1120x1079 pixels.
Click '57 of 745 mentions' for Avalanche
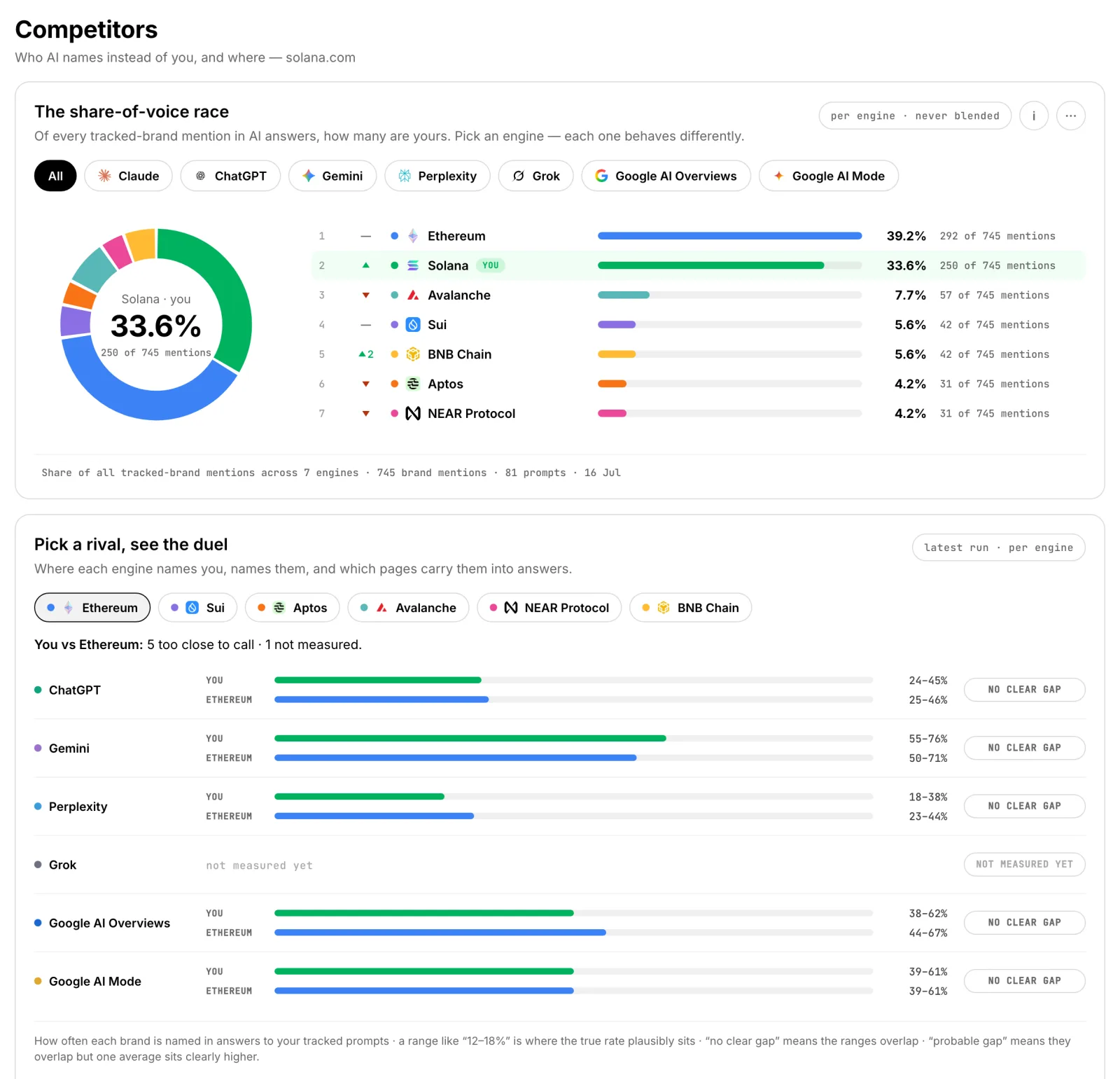(995, 295)
